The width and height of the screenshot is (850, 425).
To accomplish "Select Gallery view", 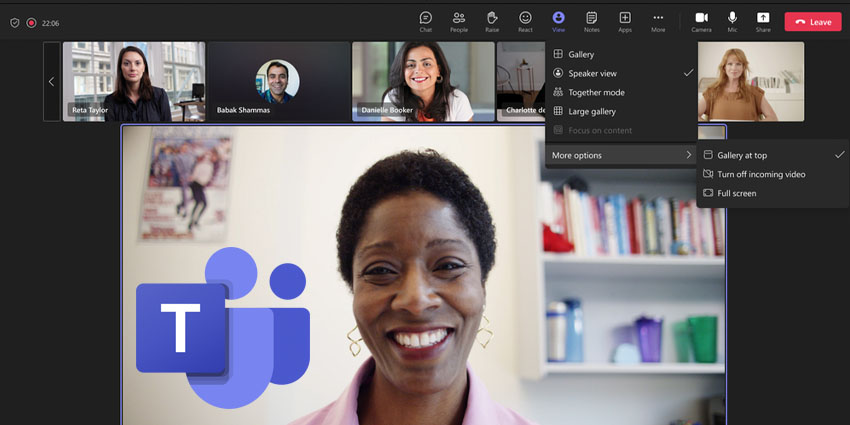I will click(621, 54).
